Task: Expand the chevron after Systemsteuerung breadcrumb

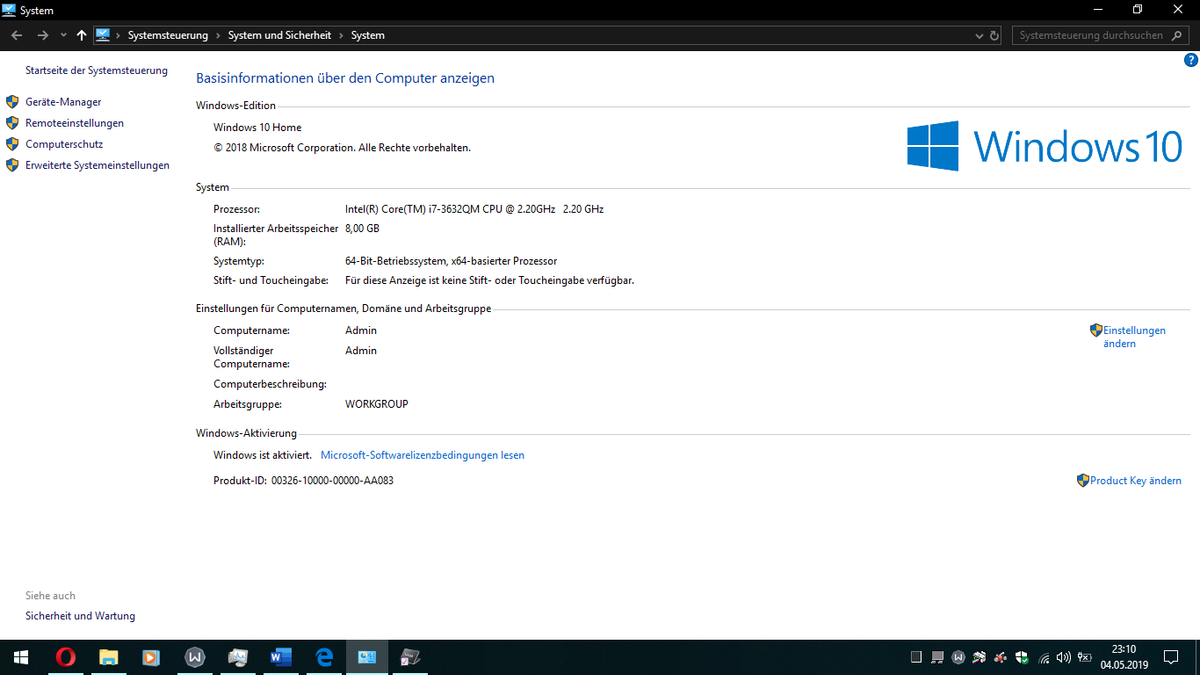Action: pyautogui.click(x=218, y=35)
